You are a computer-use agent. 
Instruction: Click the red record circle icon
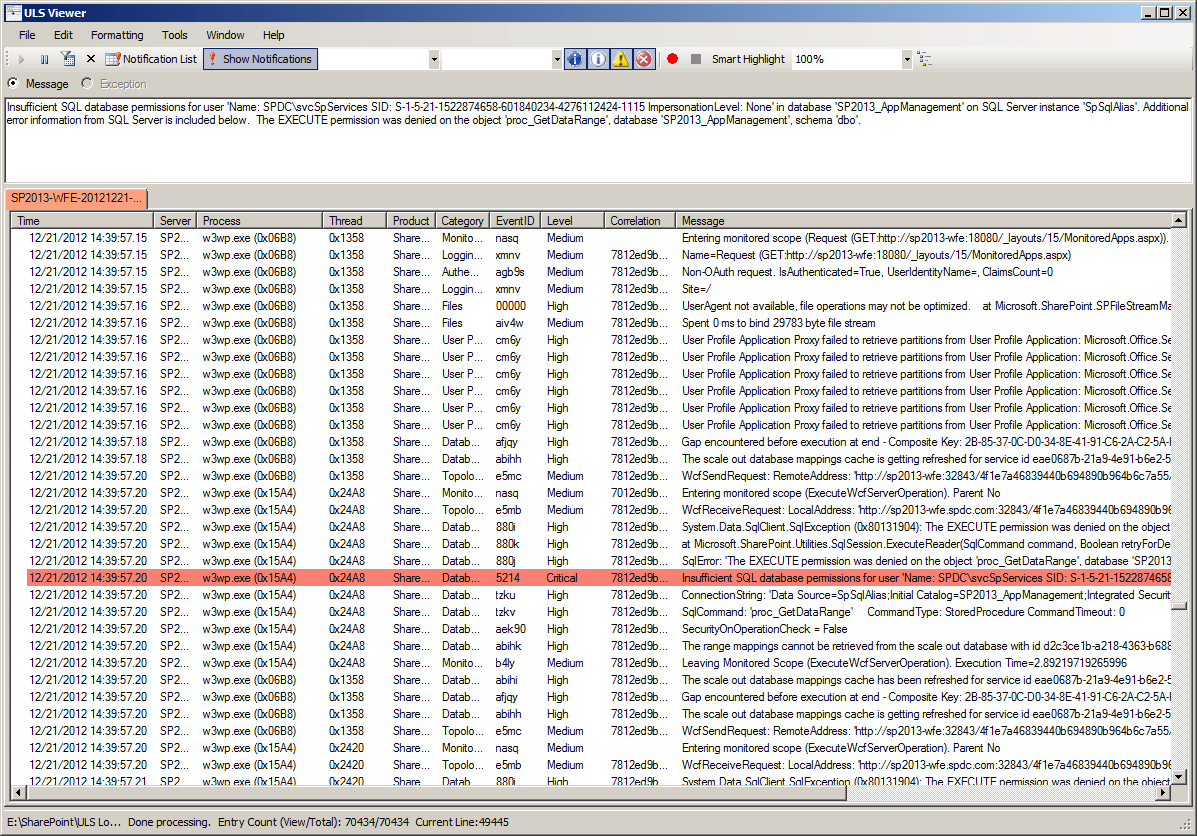point(673,59)
